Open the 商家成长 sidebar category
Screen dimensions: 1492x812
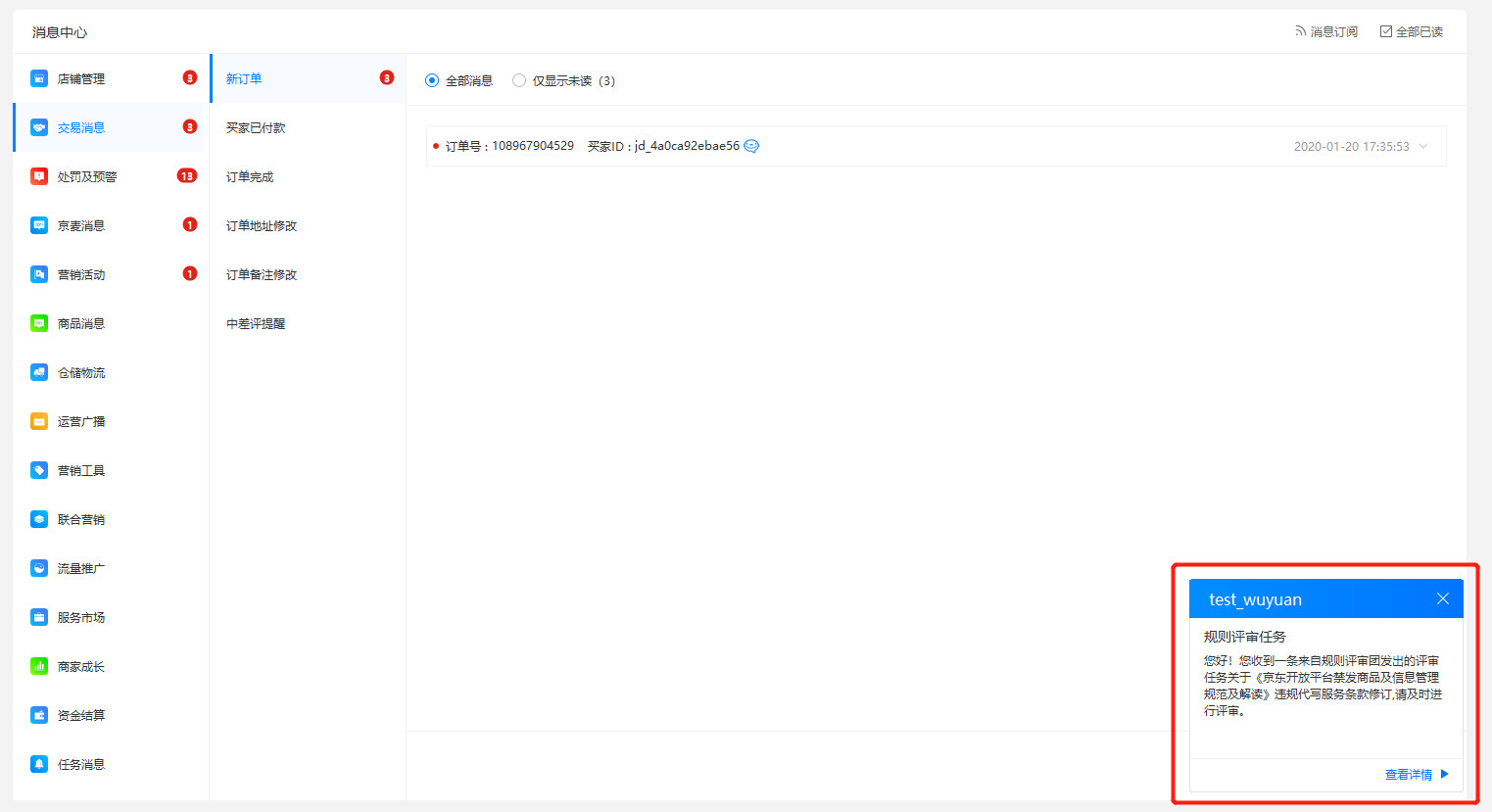[80, 666]
